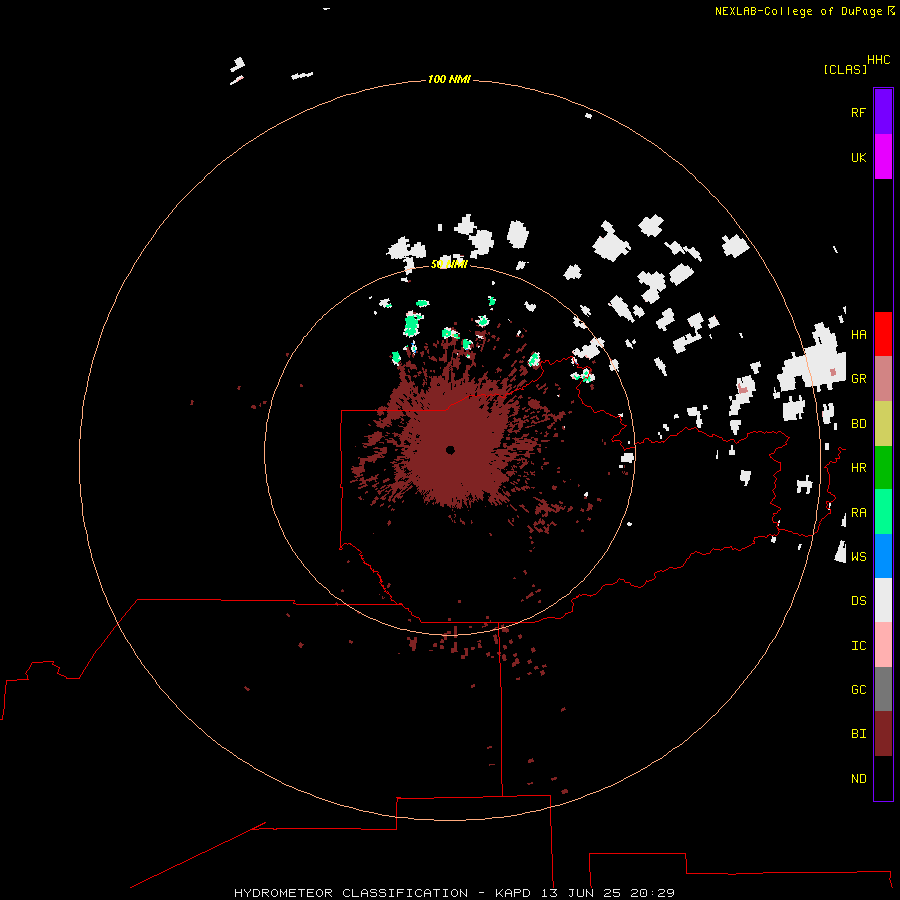Image resolution: width=900 pixels, height=900 pixels.
Task: Click the UK legend label
Action: 859,157
